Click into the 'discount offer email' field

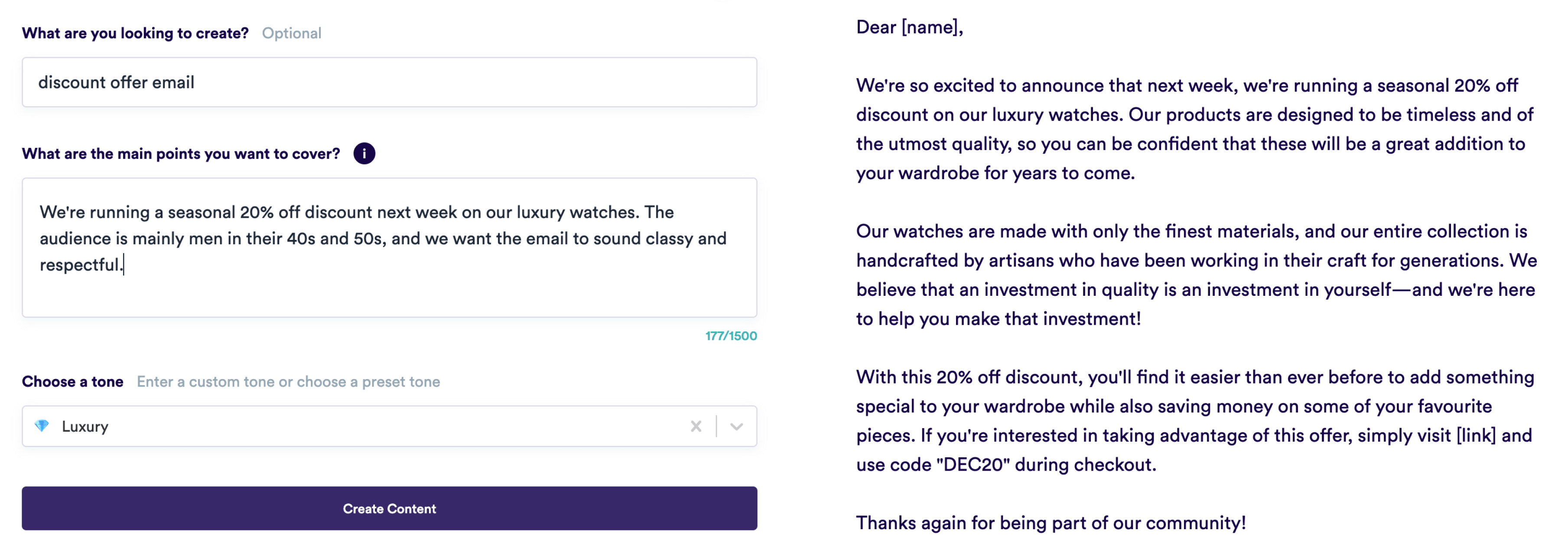[244, 82]
